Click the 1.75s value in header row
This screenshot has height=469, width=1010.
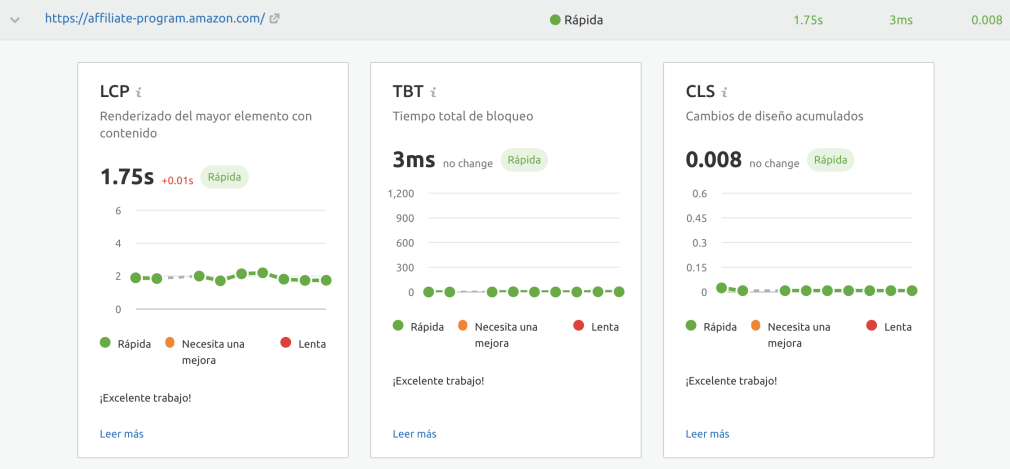pos(808,20)
